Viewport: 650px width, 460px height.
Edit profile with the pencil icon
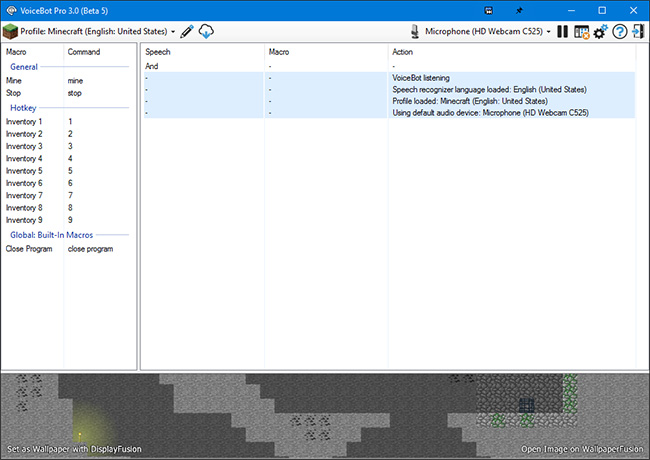click(187, 31)
